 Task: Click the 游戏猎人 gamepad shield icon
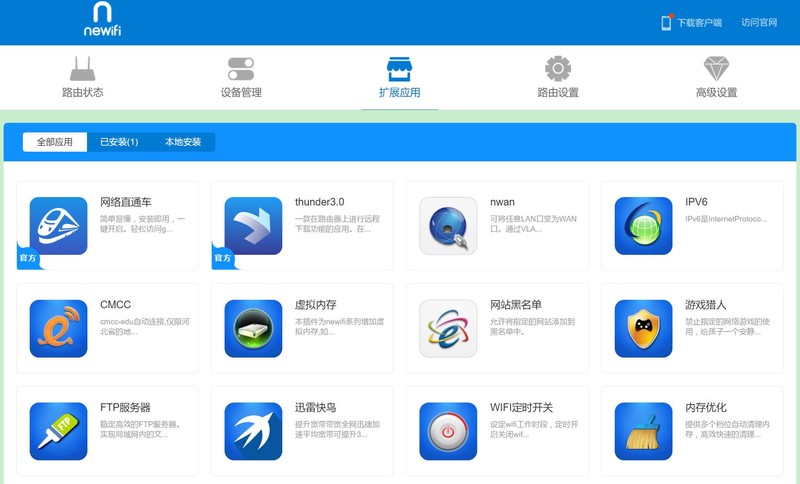(643, 328)
